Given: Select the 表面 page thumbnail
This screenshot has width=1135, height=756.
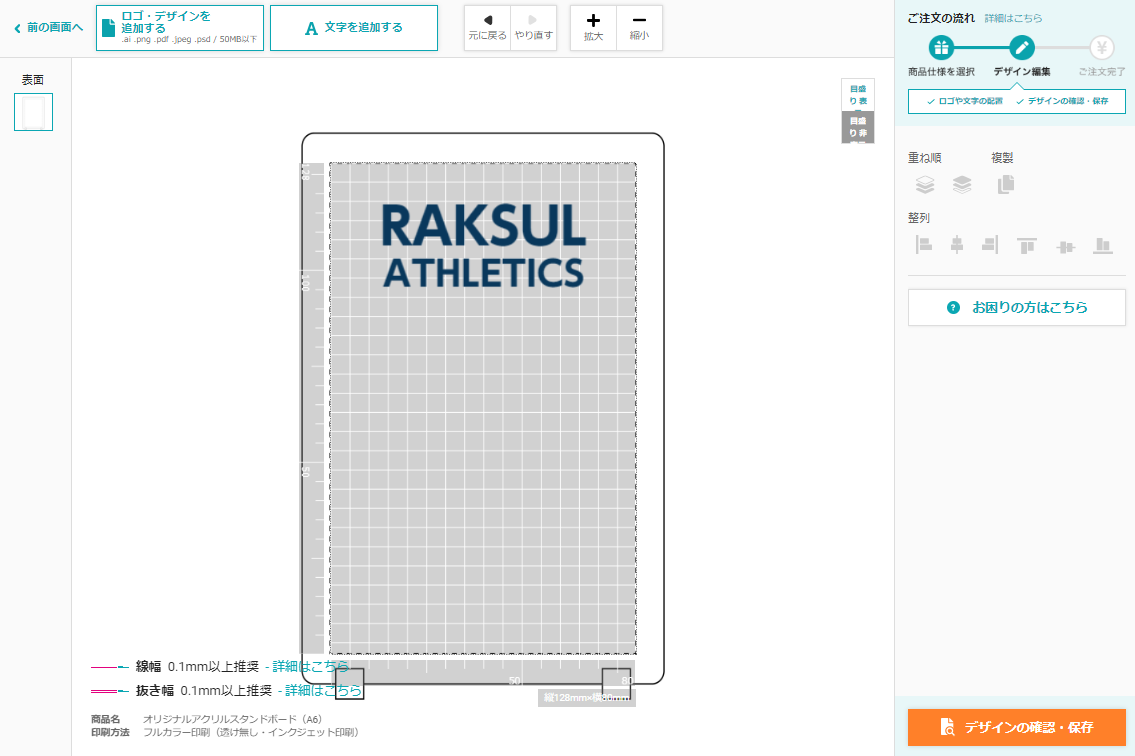Looking at the screenshot, I should (x=33, y=112).
